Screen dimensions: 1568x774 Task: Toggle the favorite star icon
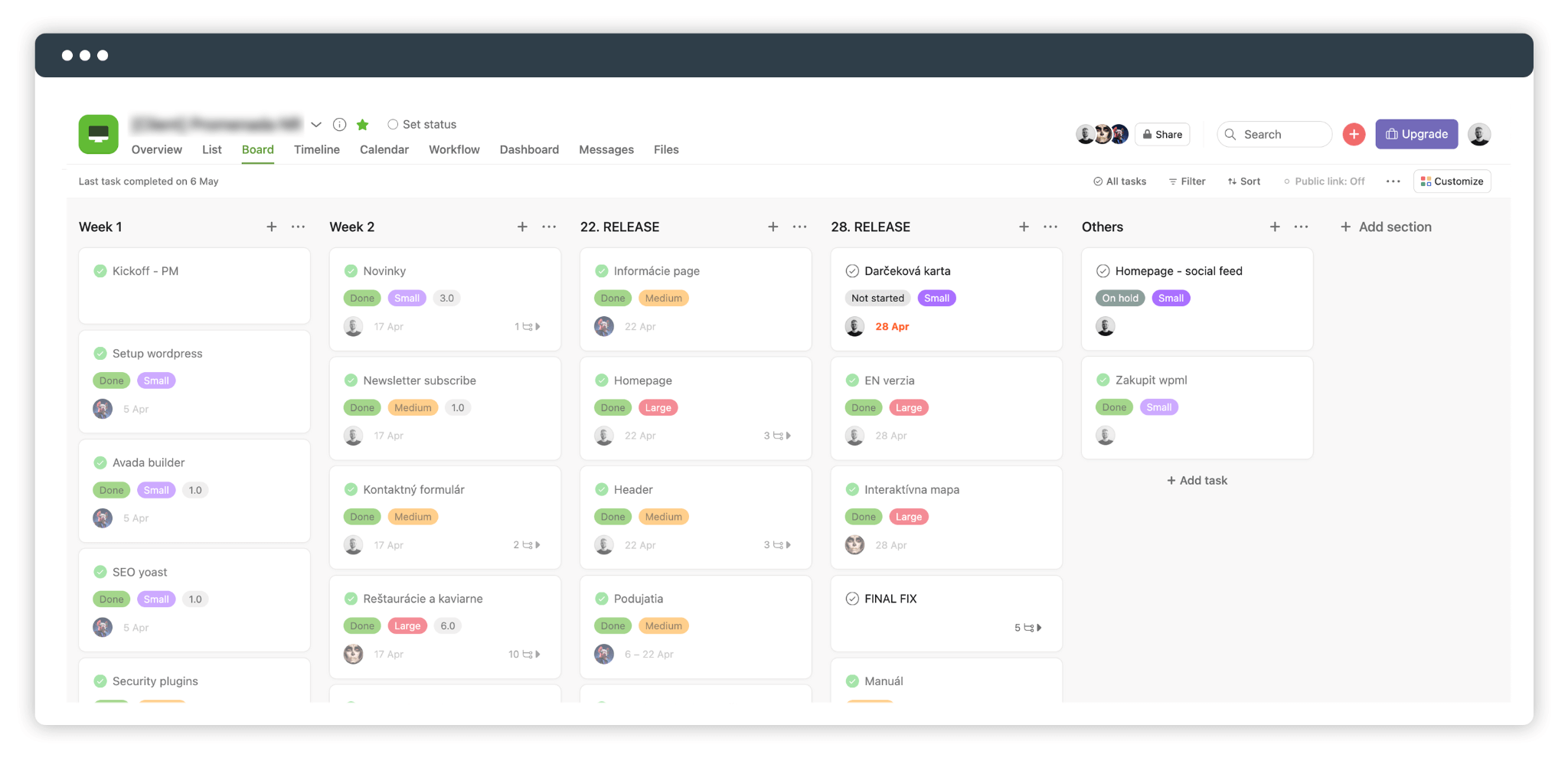tap(363, 124)
